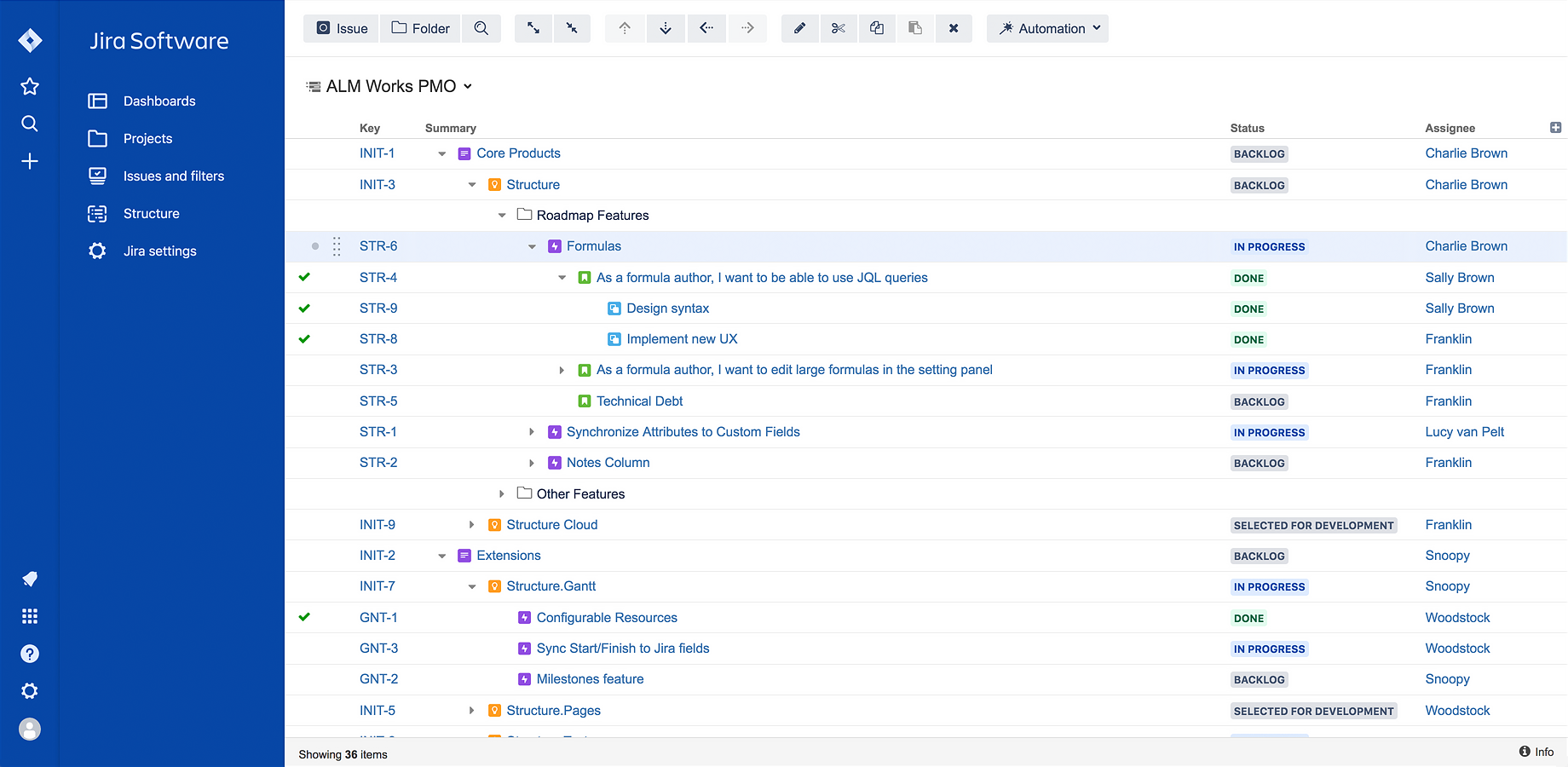1568x767 pixels.
Task: Click assignee Sally Brown on STR-4
Action: point(1460,277)
